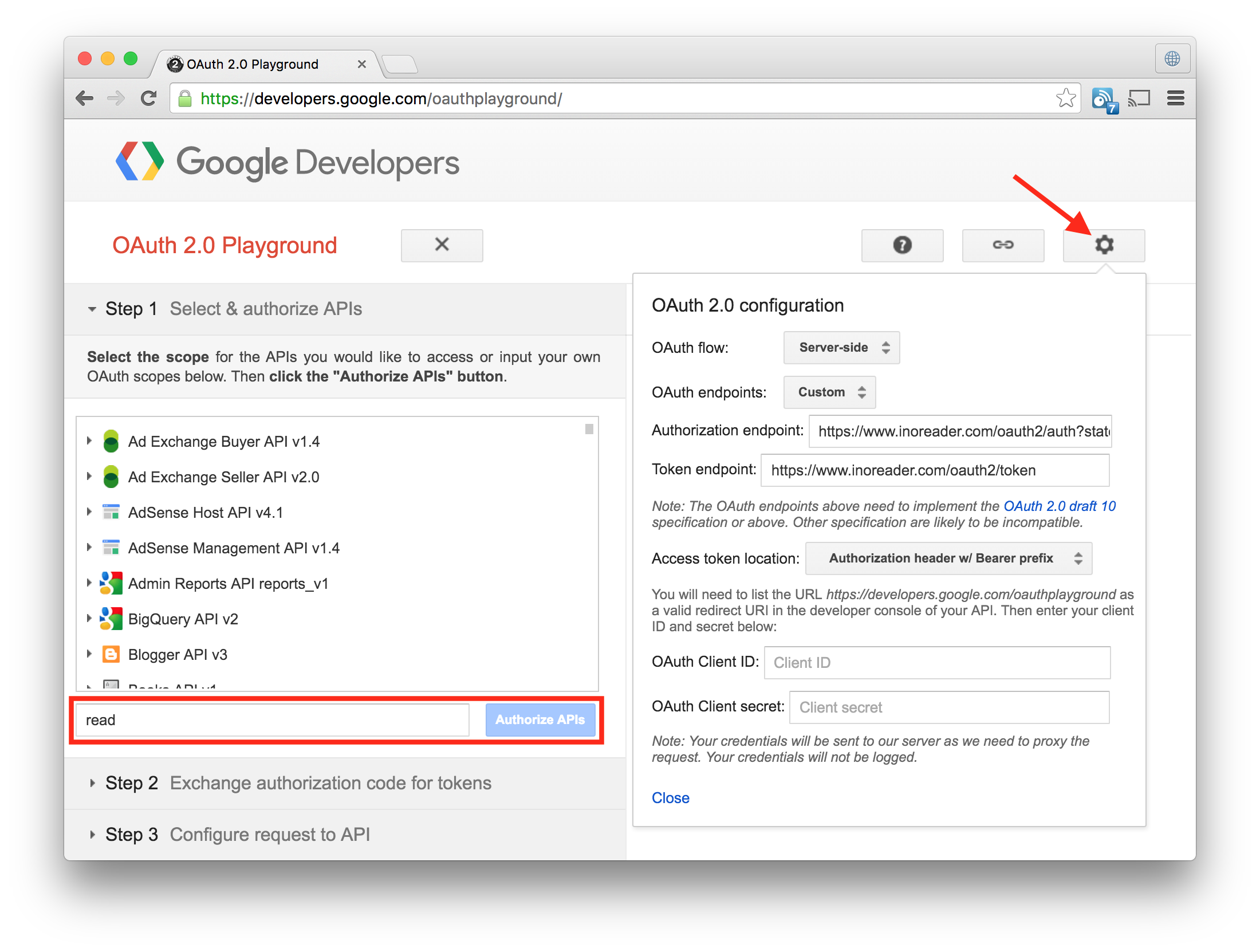
Task: Expand AdSense Management API v1.4 tree
Action: 89,548
